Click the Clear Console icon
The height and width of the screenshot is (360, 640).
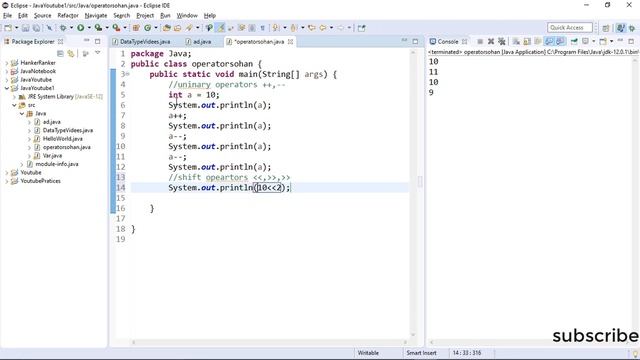point(516,41)
